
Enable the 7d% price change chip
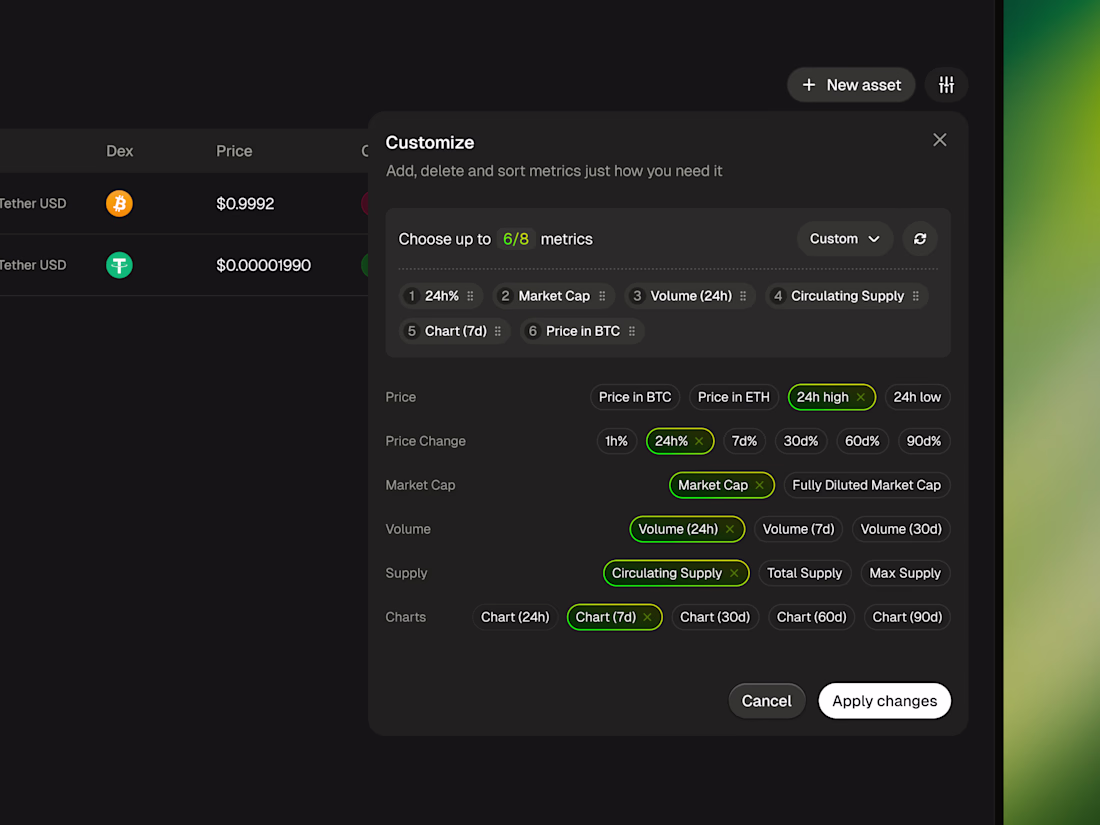tap(744, 441)
